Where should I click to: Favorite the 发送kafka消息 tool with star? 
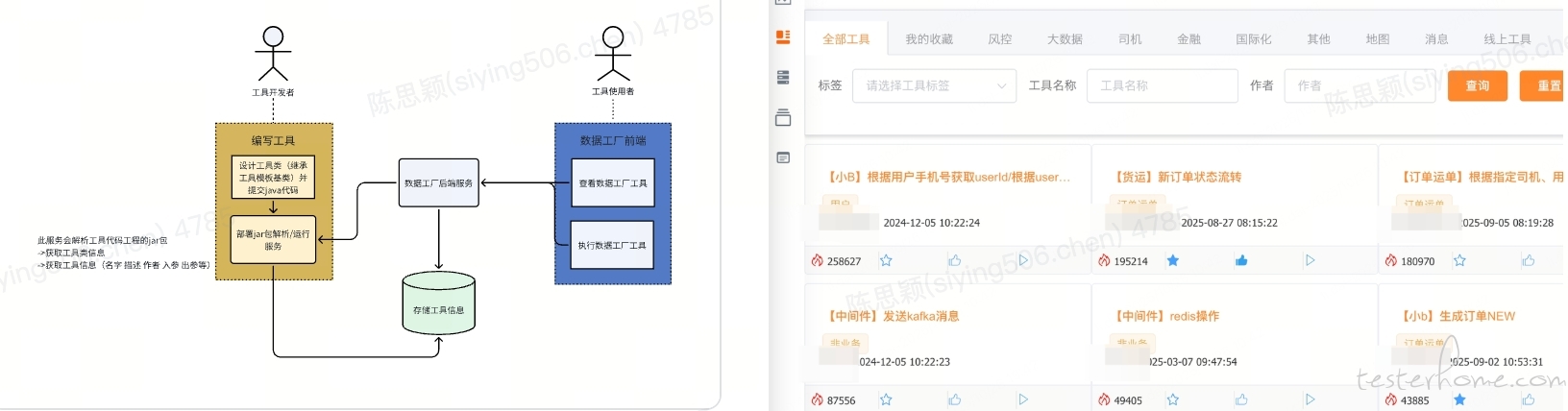tap(886, 399)
